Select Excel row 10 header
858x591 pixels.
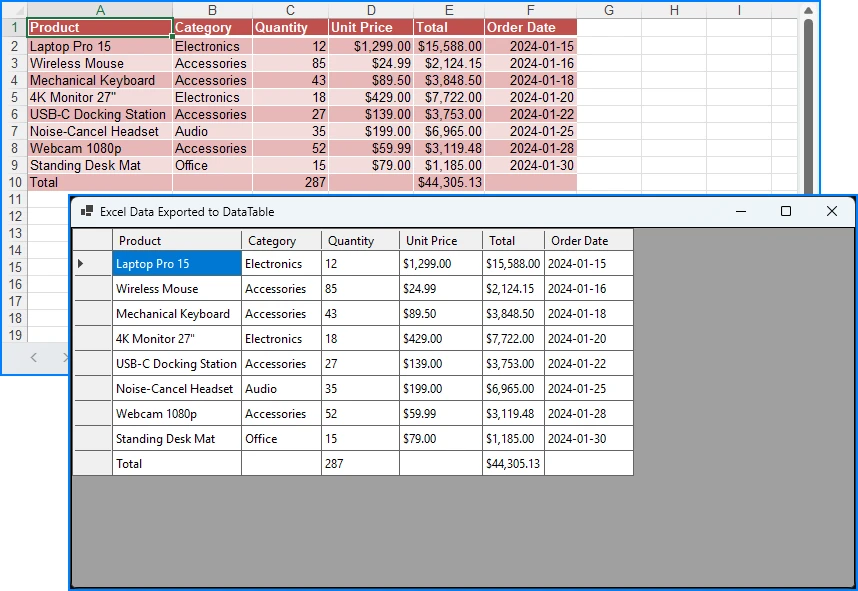pos(14,182)
